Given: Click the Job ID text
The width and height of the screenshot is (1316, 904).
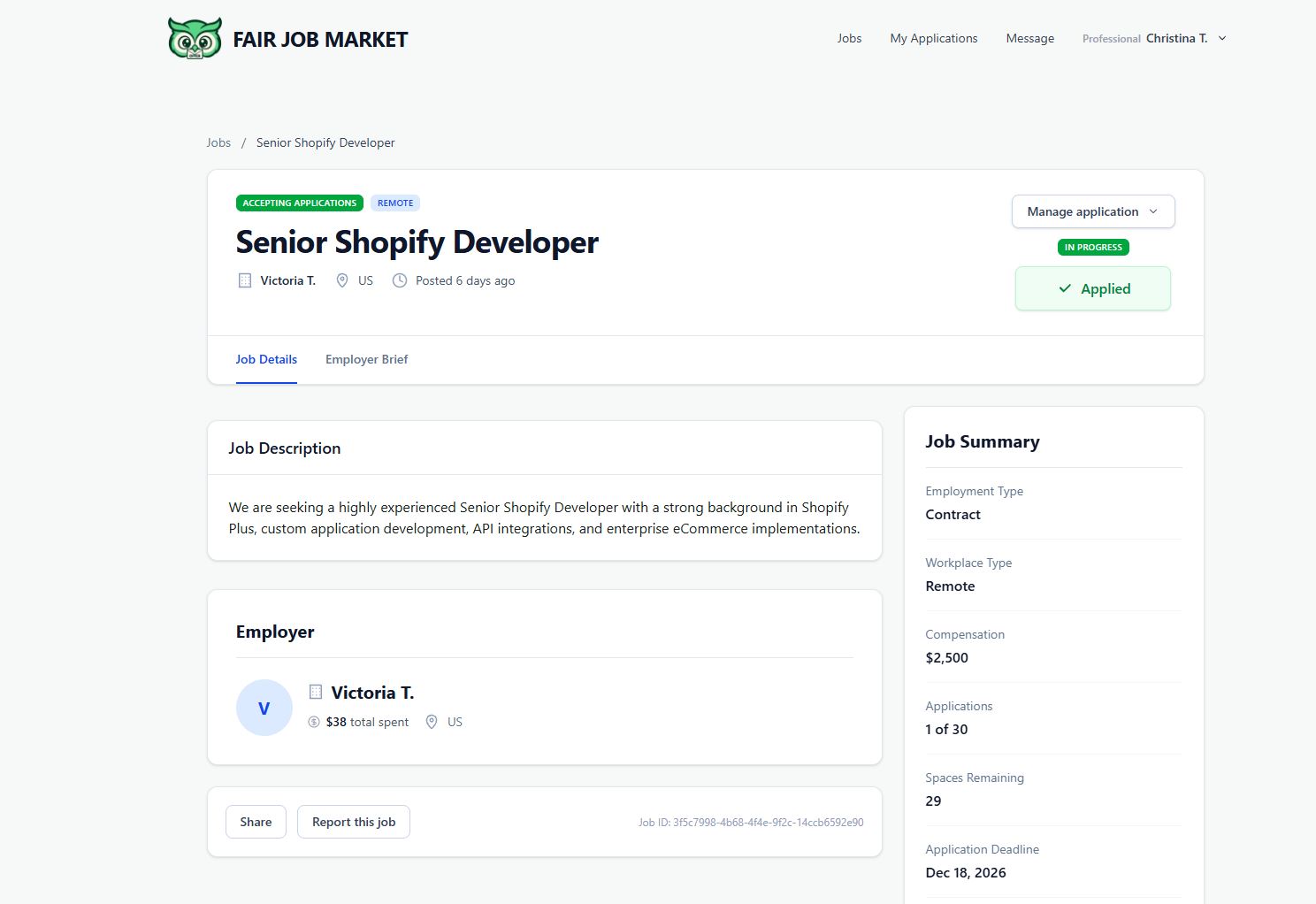Looking at the screenshot, I should click(751, 822).
